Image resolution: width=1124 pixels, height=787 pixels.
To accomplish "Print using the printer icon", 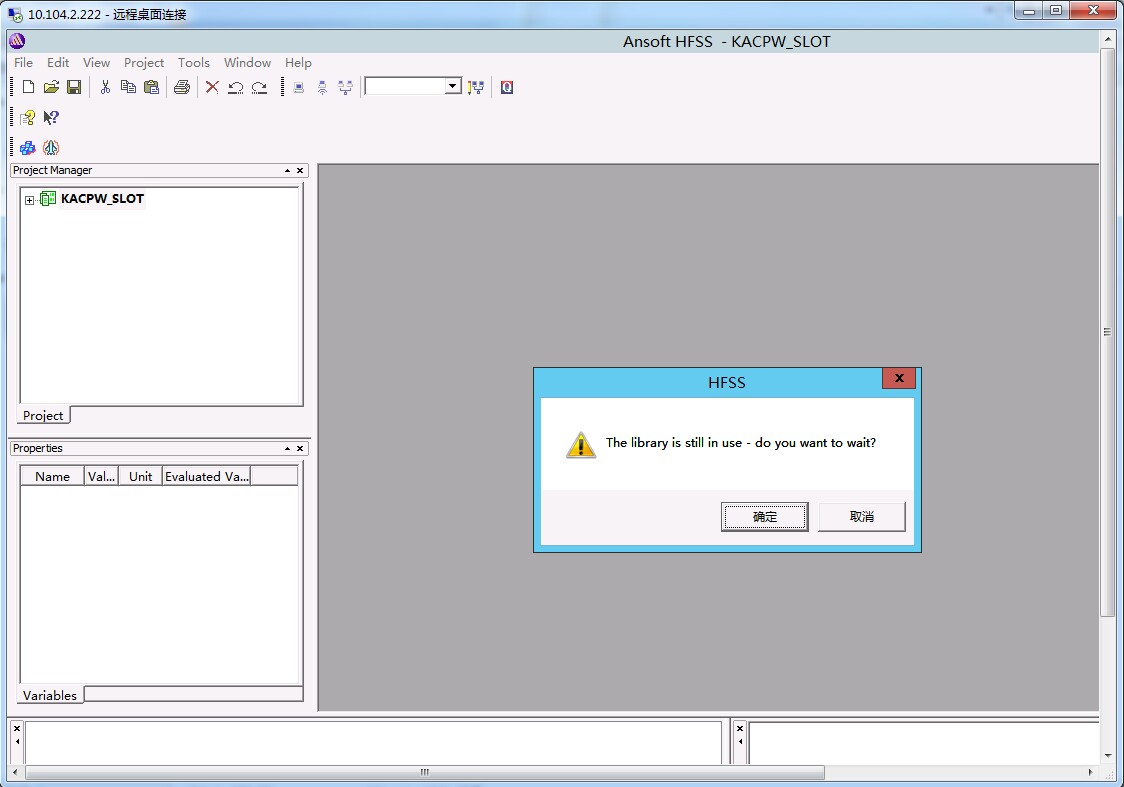I will tap(182, 87).
